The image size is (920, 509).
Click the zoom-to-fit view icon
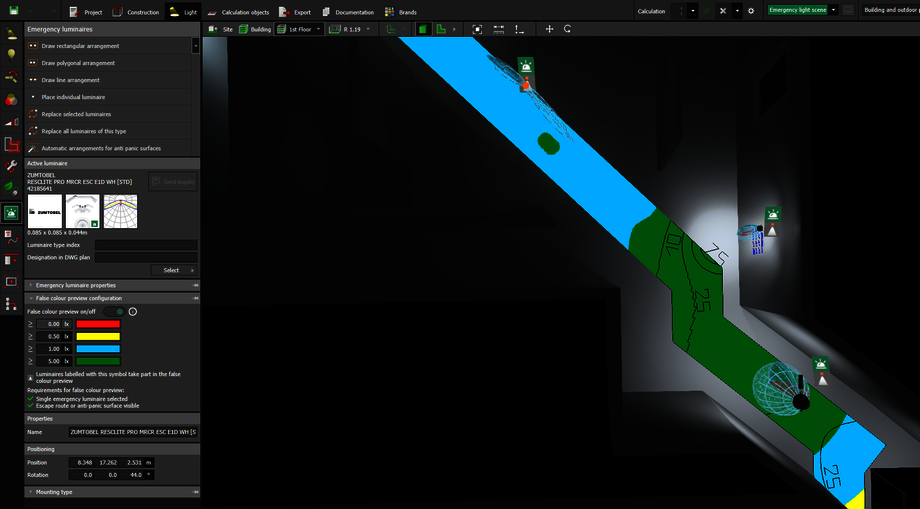pyautogui.click(x=477, y=29)
